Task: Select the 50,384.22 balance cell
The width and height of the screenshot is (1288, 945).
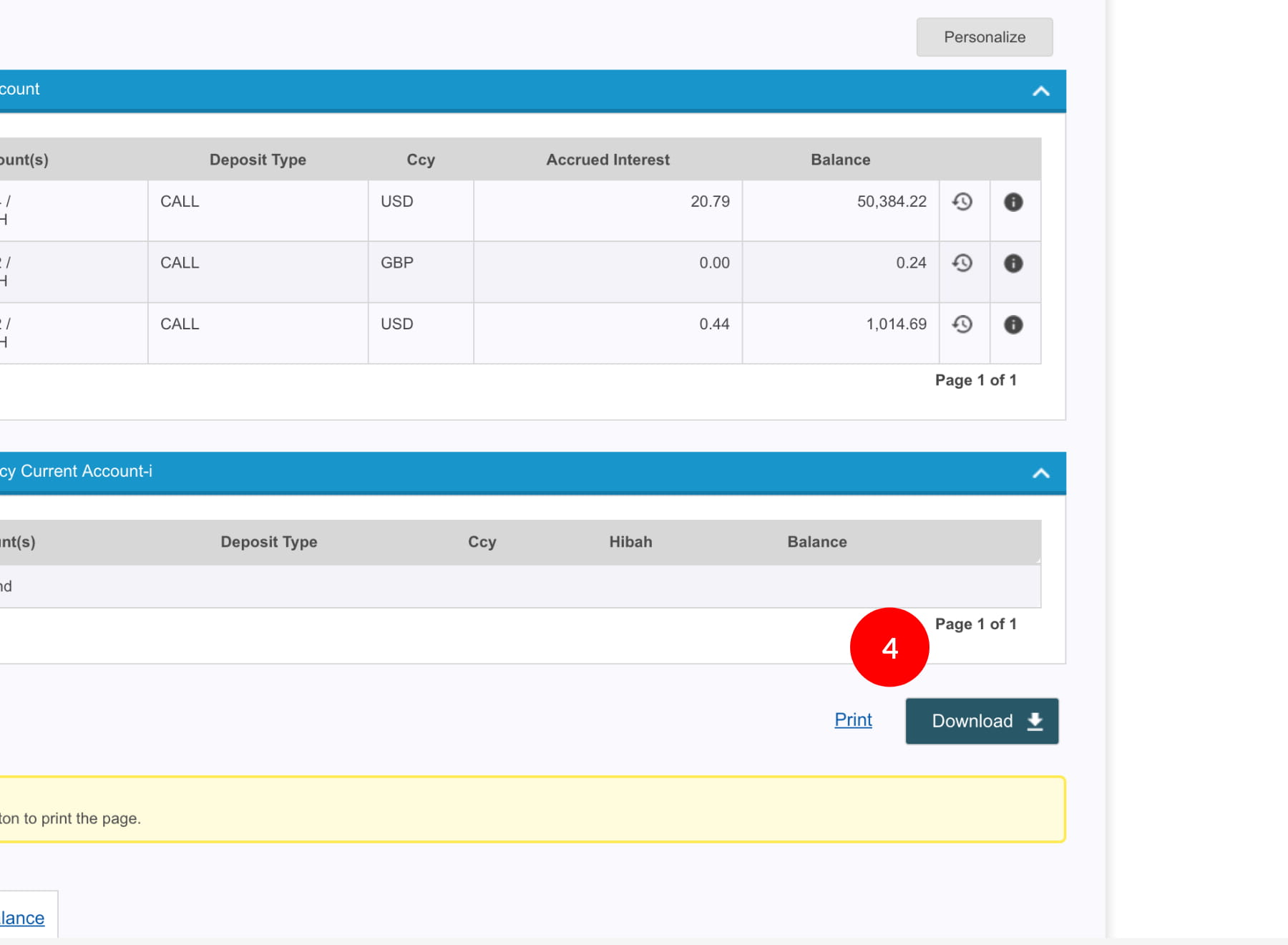Action: click(891, 202)
